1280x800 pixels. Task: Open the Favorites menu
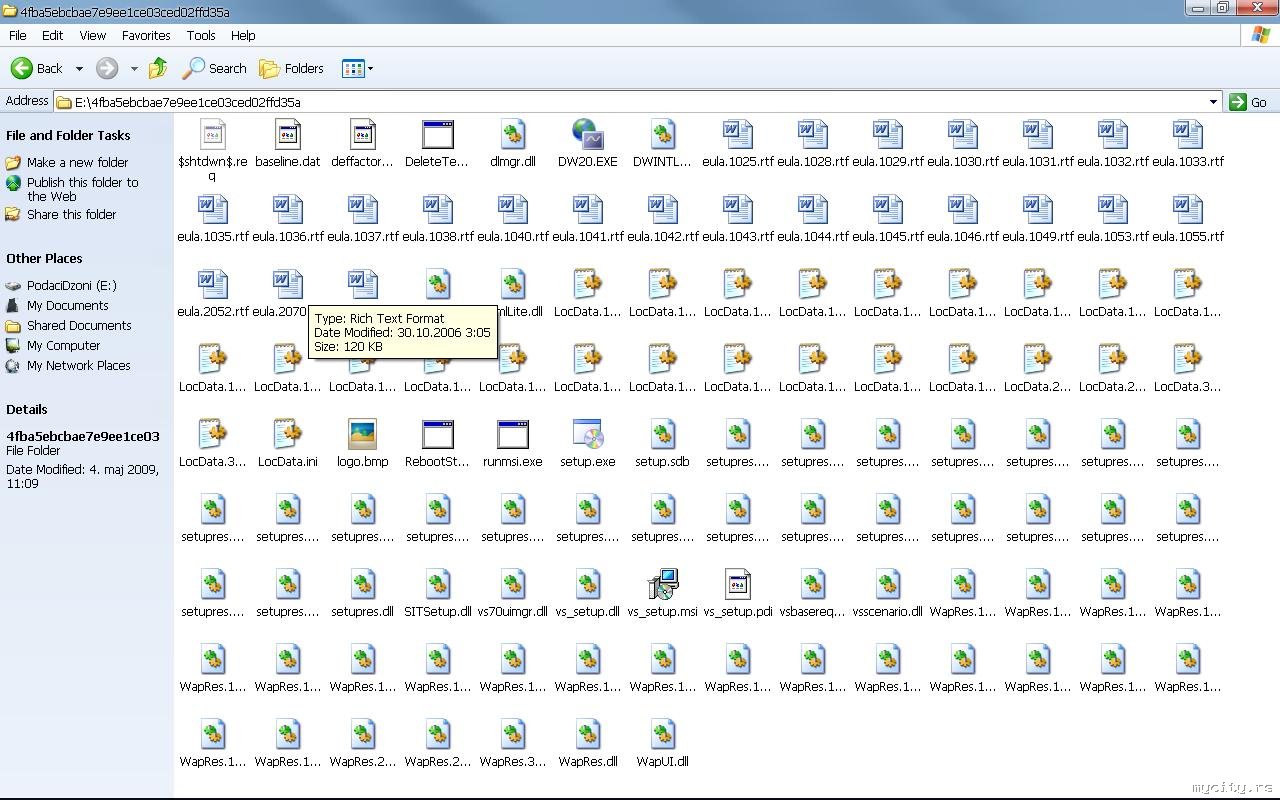146,35
